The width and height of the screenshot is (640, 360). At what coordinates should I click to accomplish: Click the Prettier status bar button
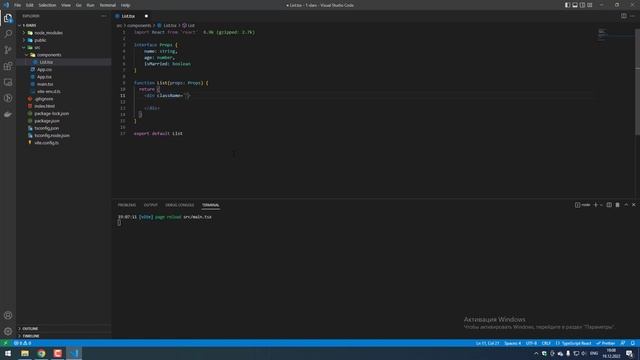tap(606, 343)
